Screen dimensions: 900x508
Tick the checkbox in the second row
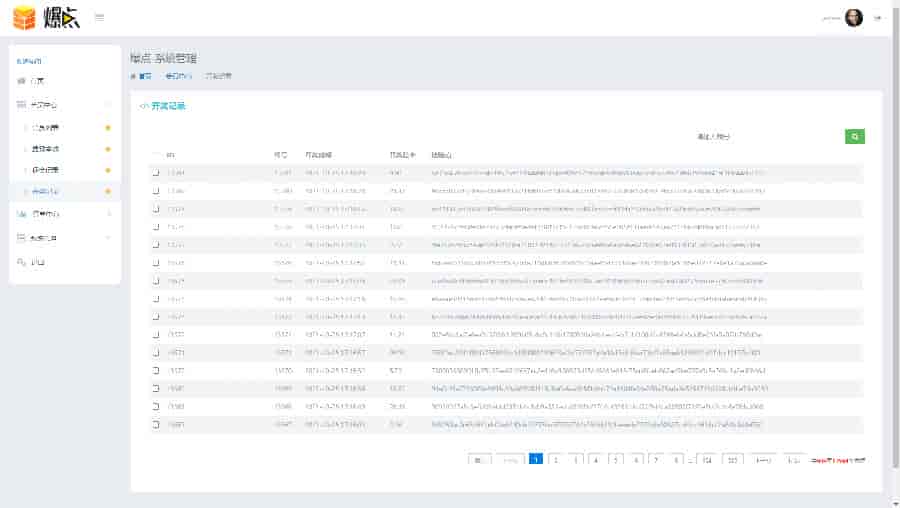click(156, 191)
